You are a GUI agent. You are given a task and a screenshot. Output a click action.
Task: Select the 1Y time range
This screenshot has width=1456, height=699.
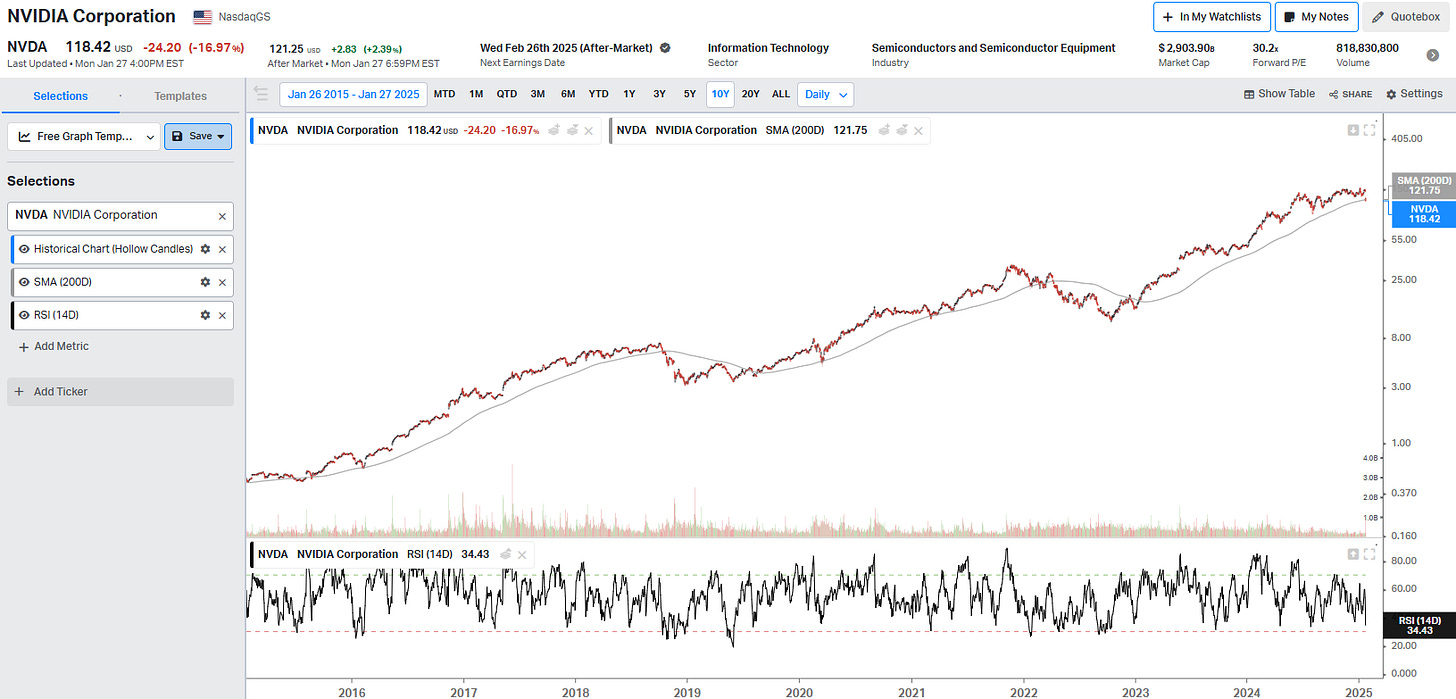coord(629,94)
